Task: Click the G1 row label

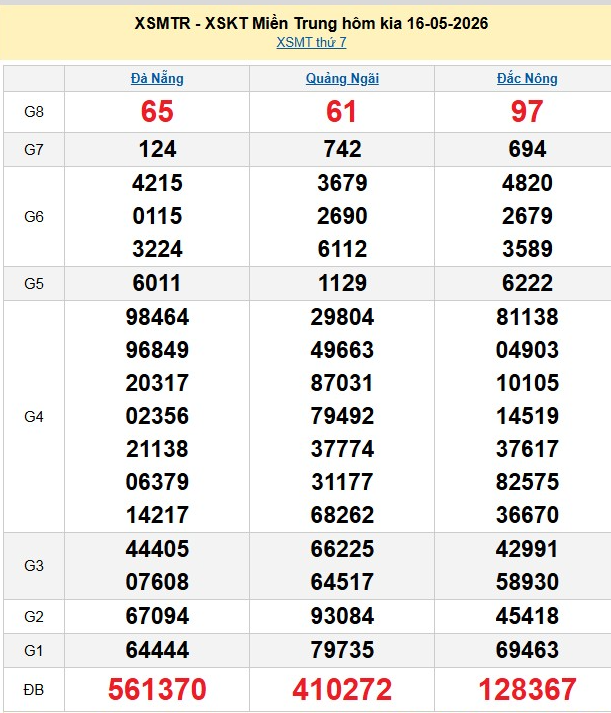Action: 34,651
